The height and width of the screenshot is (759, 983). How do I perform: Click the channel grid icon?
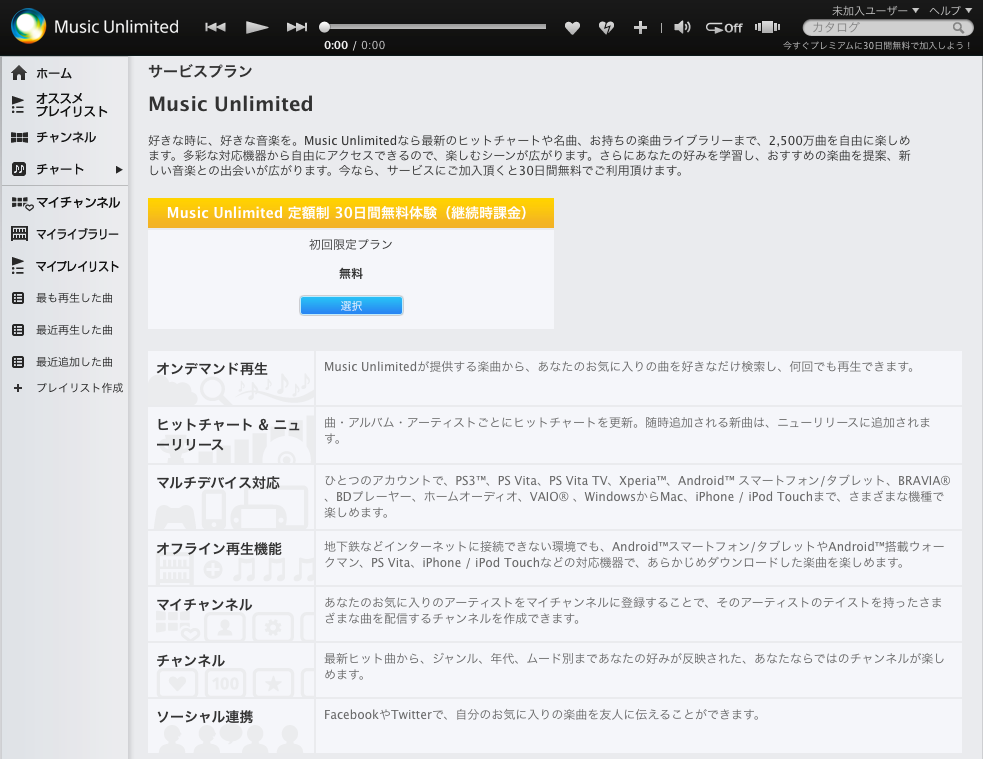tap(19, 137)
